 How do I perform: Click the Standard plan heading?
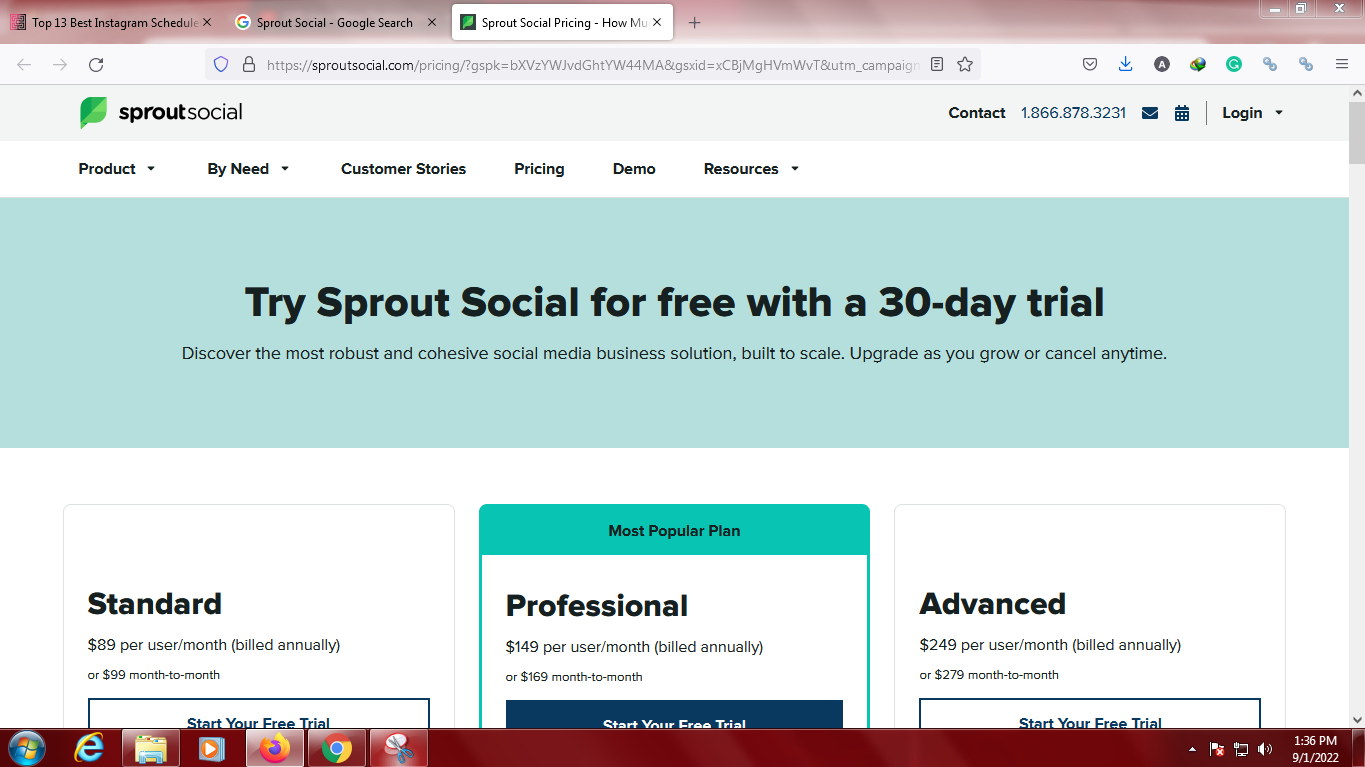155,604
